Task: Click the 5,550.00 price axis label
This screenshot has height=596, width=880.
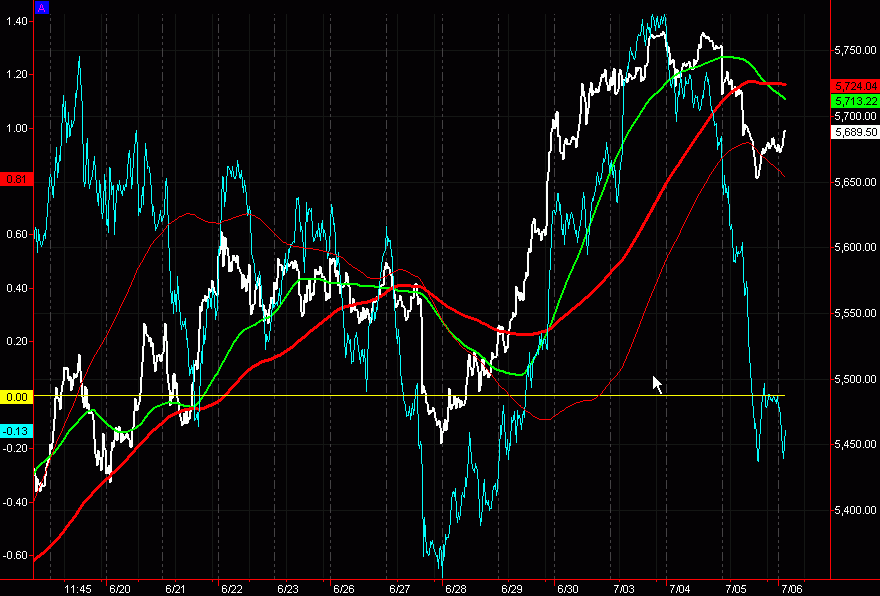Action: click(x=855, y=313)
